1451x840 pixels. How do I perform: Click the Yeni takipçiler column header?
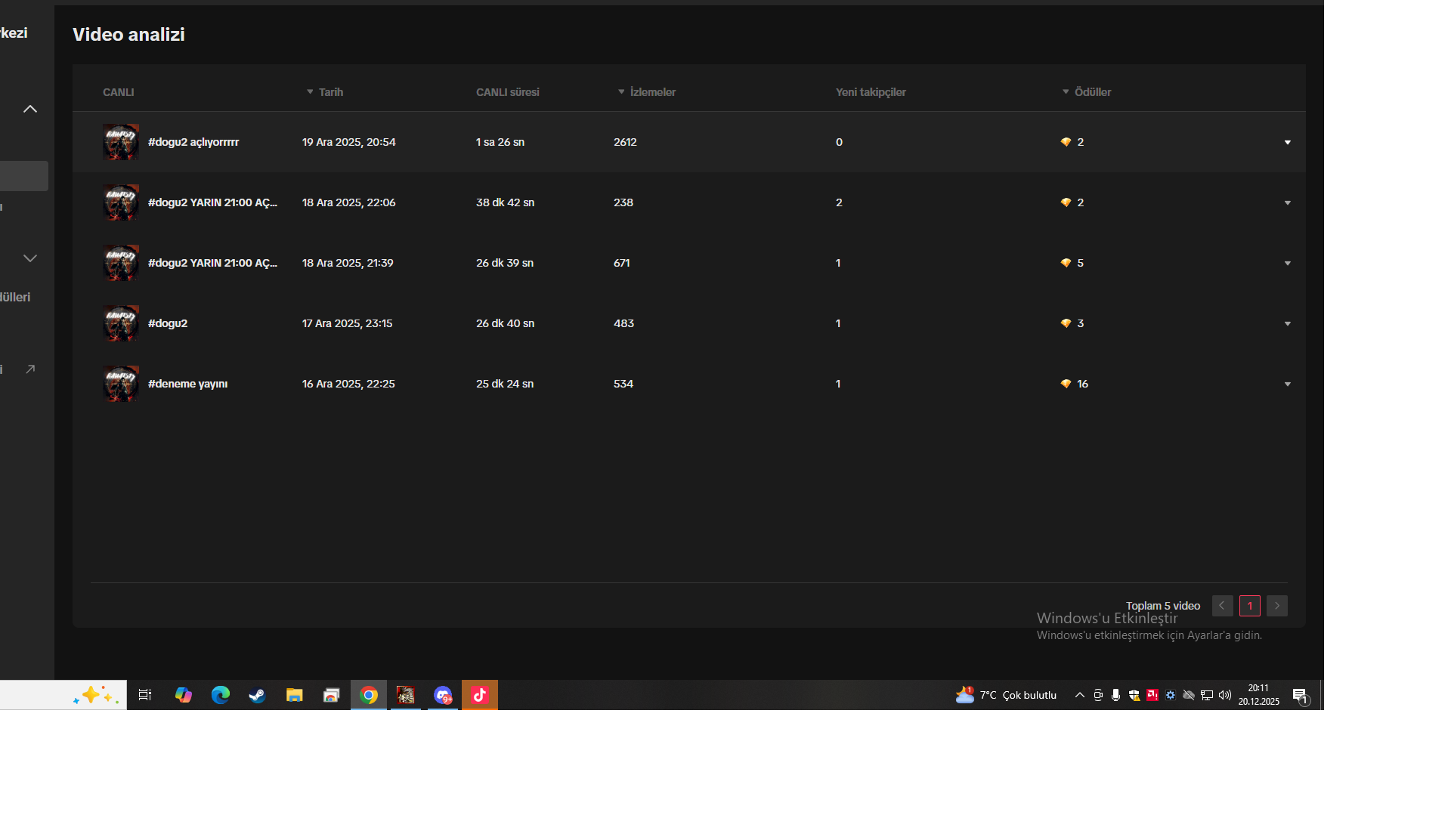pos(871,92)
